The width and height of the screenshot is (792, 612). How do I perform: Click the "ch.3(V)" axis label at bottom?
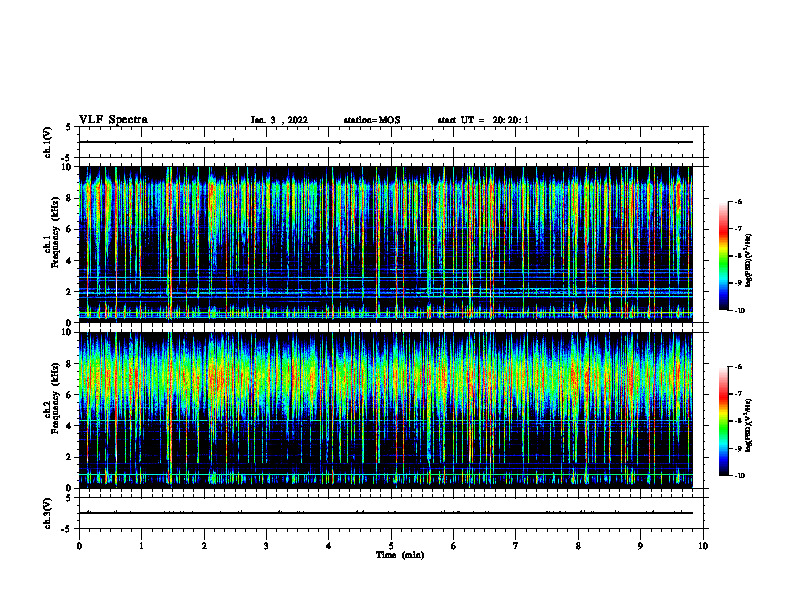click(48, 513)
